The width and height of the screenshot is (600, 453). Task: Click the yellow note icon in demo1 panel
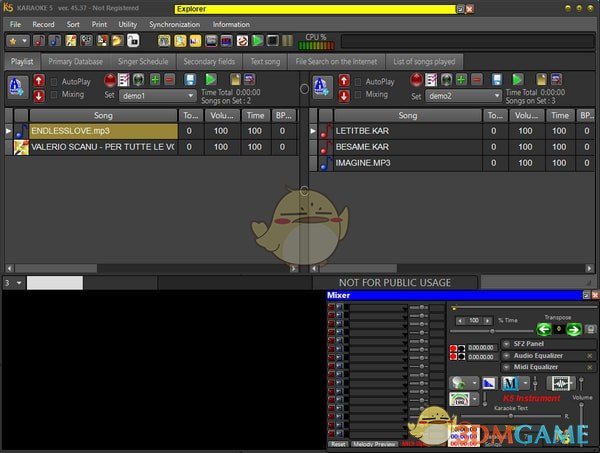coord(235,80)
